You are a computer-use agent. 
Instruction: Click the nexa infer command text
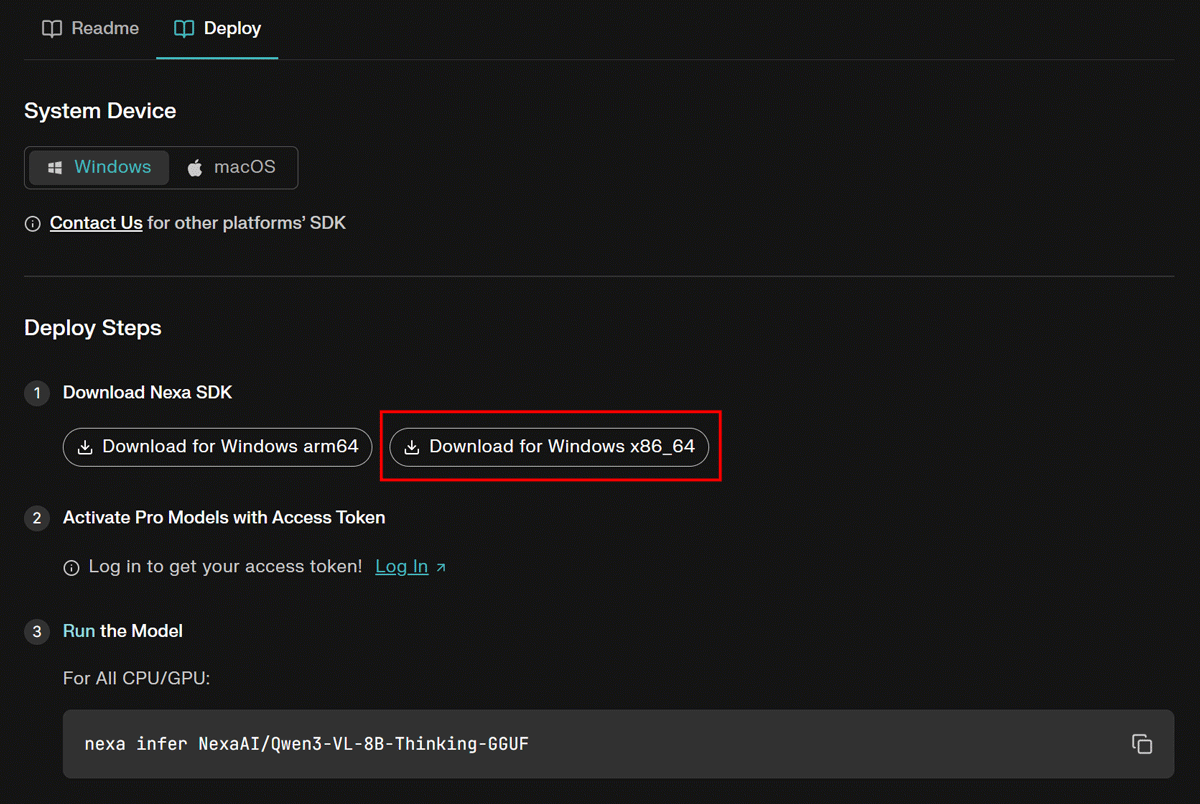tap(306, 744)
